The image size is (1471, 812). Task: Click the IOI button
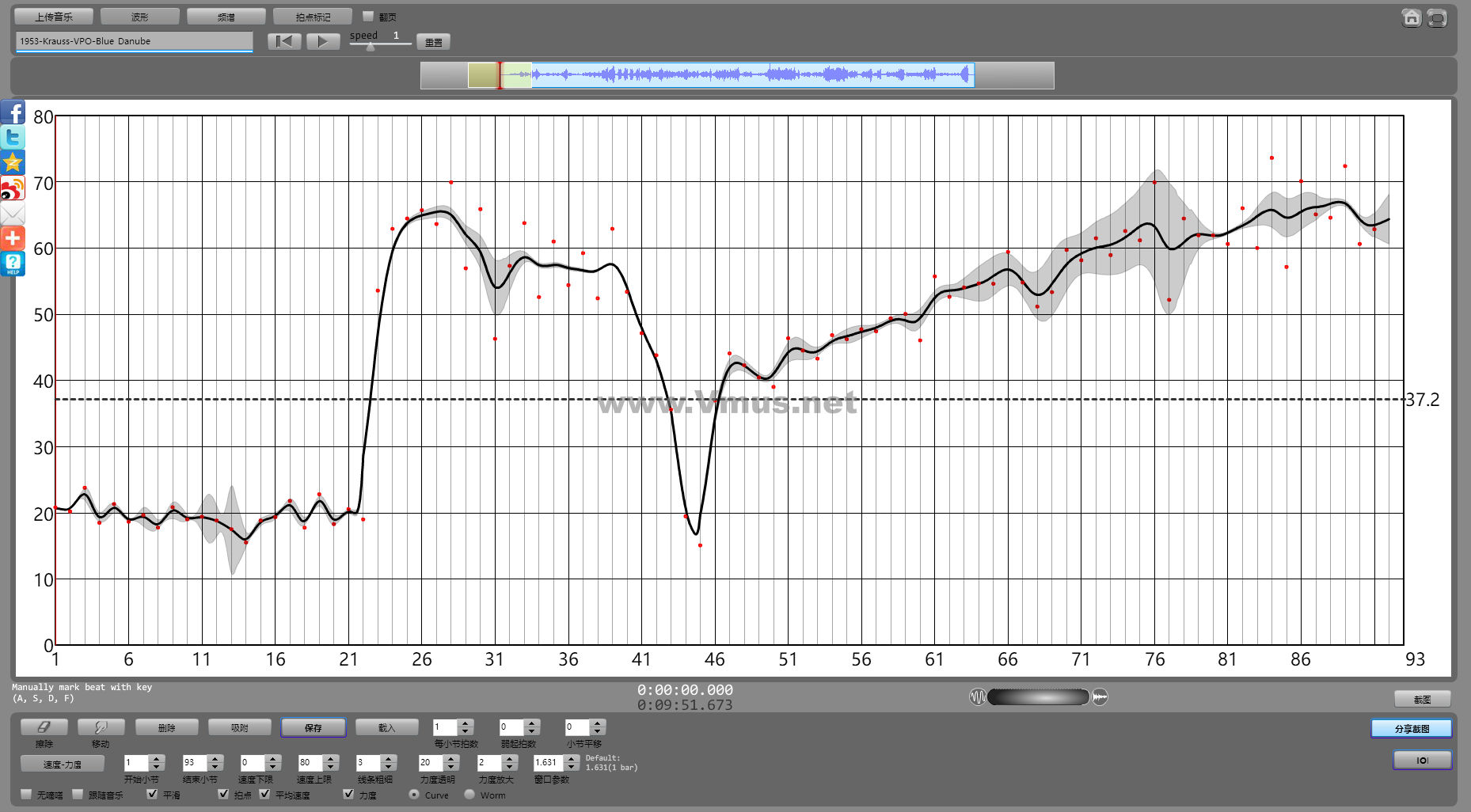[1423, 760]
